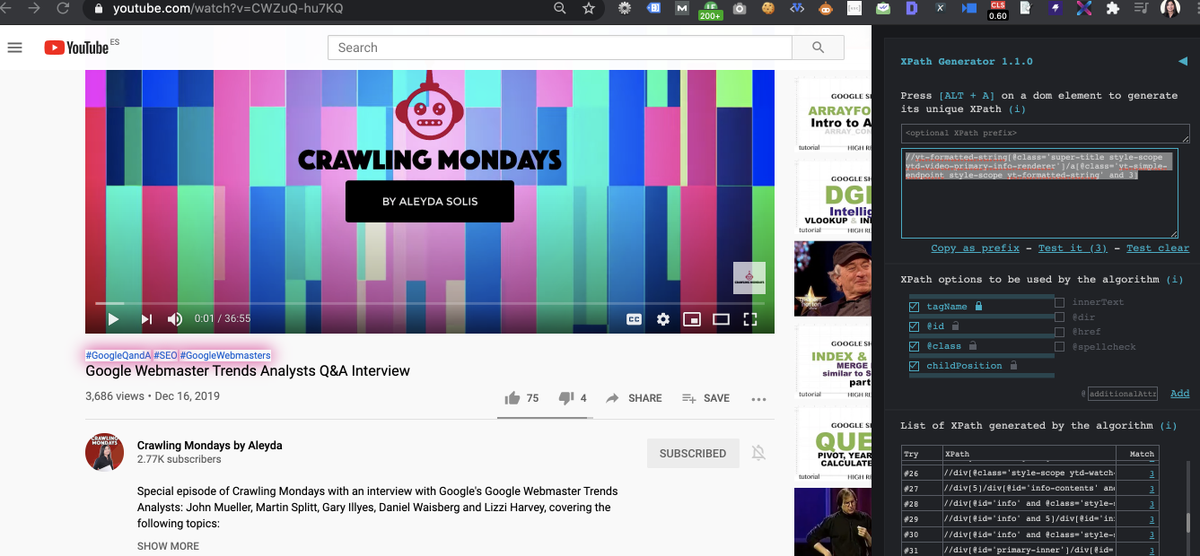Open info (i) beside XPath options heading
1200x556 pixels.
tap(1175, 279)
